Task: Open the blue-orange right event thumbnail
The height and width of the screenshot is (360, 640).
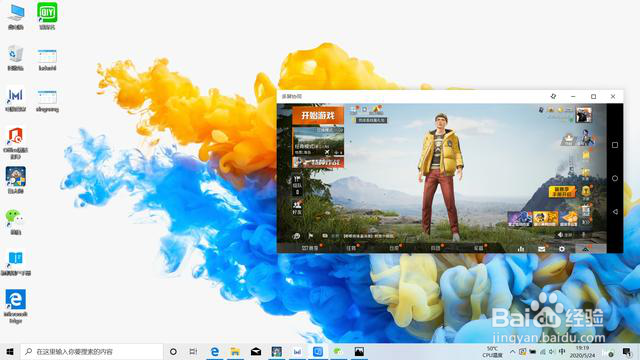Action: tap(569, 219)
